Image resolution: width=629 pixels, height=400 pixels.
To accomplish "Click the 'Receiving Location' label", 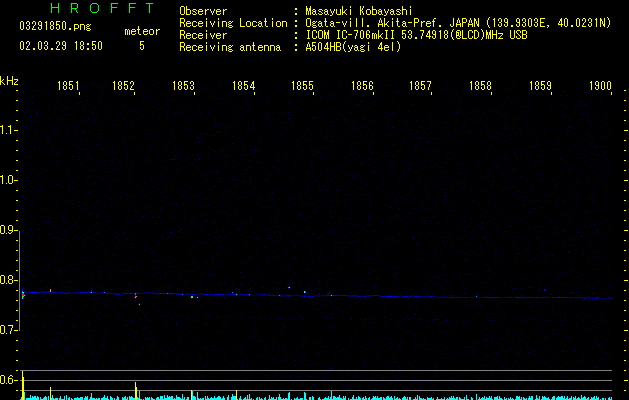I will [x=233, y=23].
